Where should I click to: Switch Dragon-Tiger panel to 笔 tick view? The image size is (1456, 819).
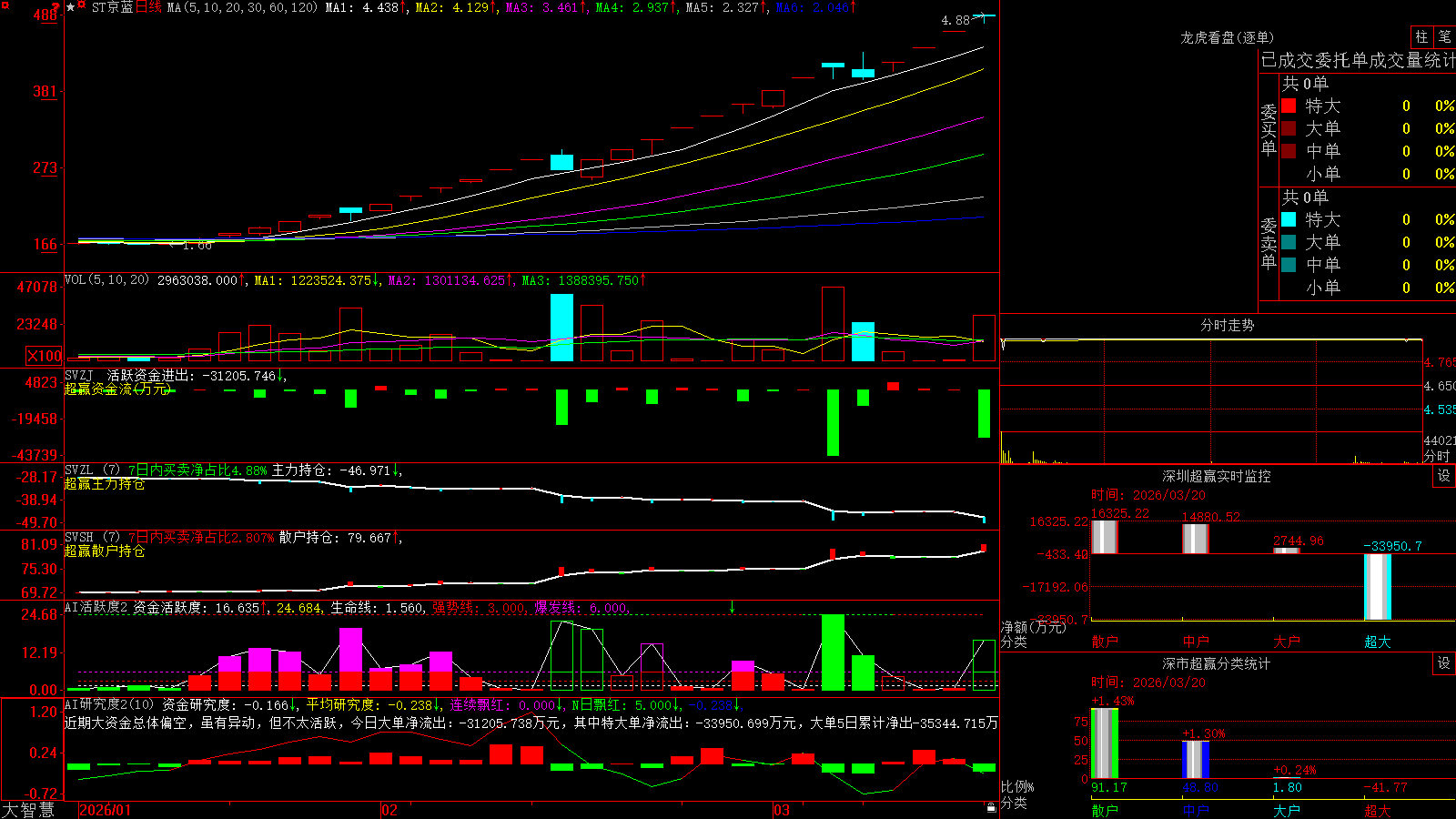pyautogui.click(x=1445, y=37)
